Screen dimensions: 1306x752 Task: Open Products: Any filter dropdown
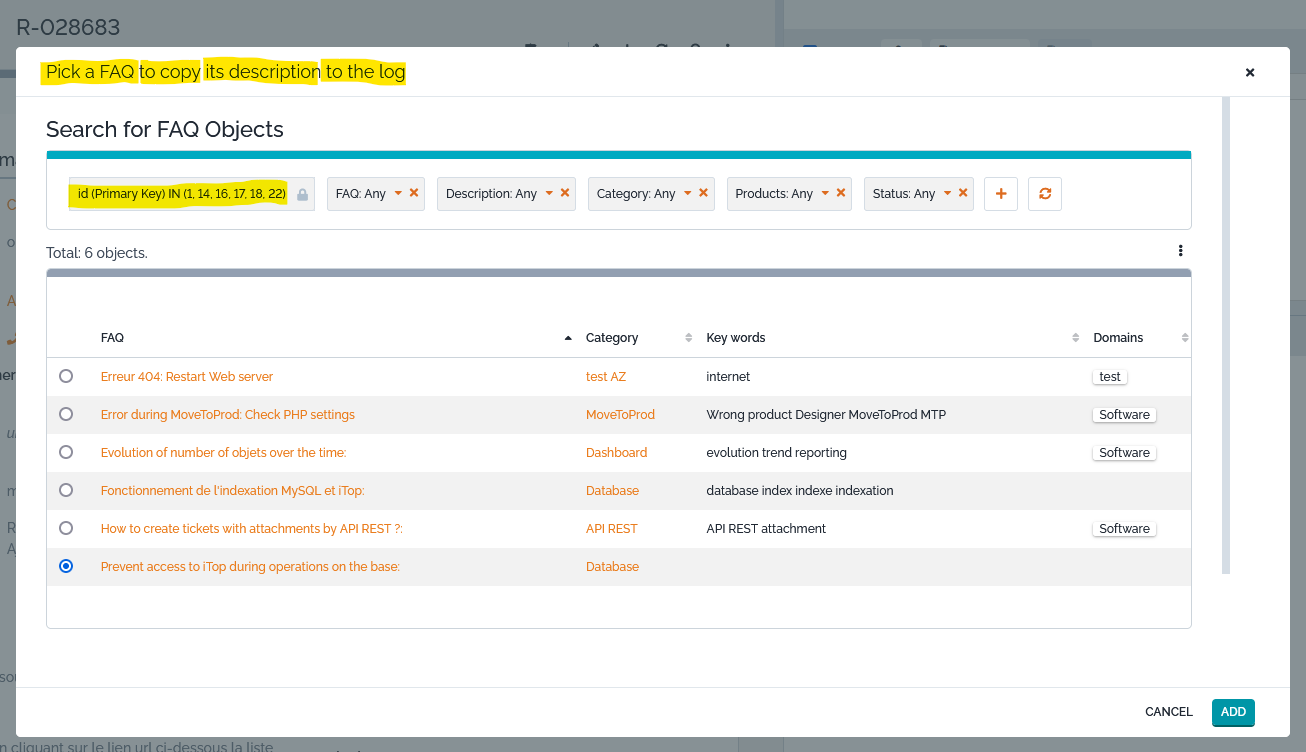[x=825, y=193]
